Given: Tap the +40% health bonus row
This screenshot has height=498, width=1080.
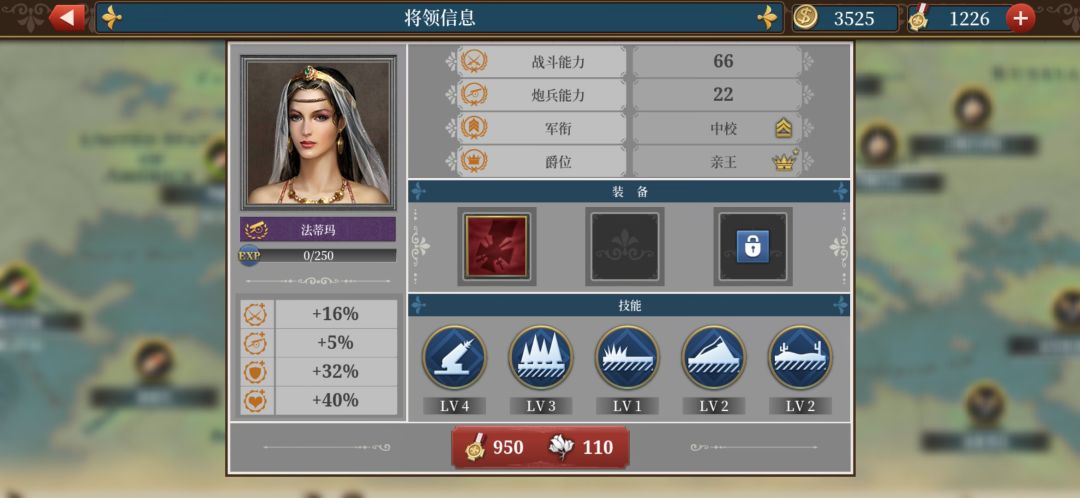Looking at the screenshot, I should point(319,400).
